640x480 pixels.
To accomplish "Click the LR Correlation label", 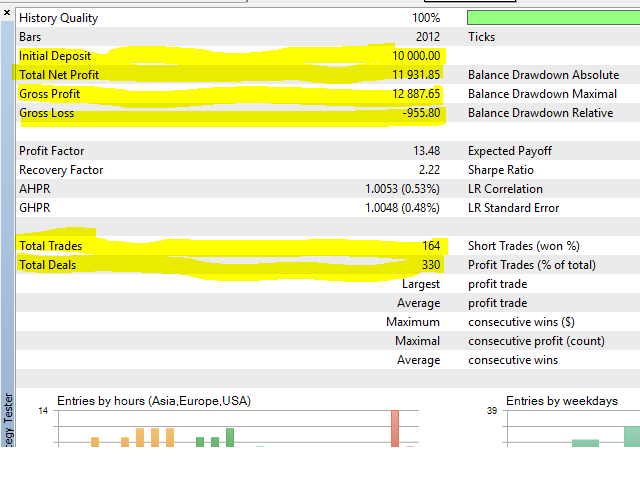I will 505,189.
